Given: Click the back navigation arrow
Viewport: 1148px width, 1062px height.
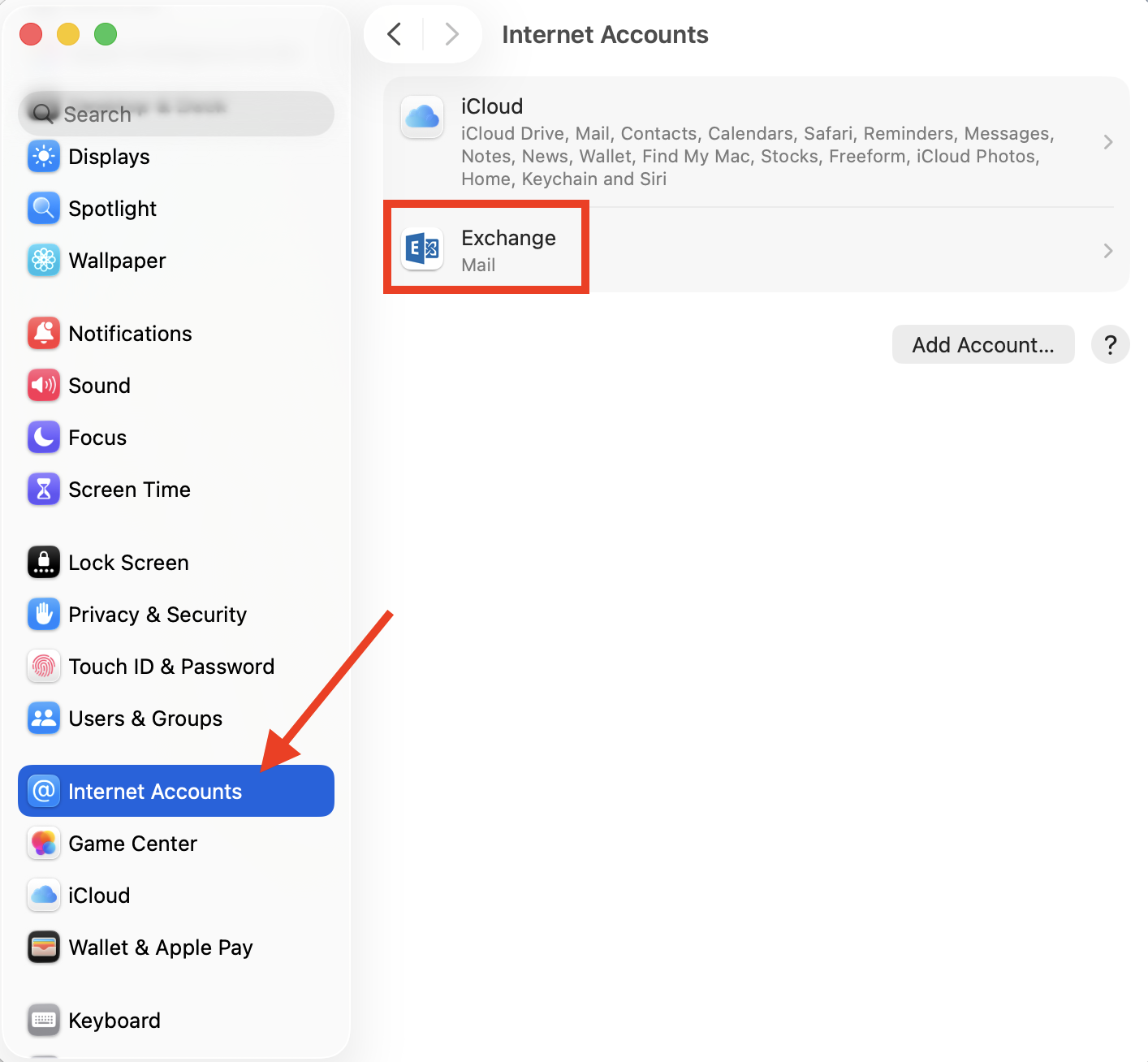Looking at the screenshot, I should pyautogui.click(x=394, y=34).
